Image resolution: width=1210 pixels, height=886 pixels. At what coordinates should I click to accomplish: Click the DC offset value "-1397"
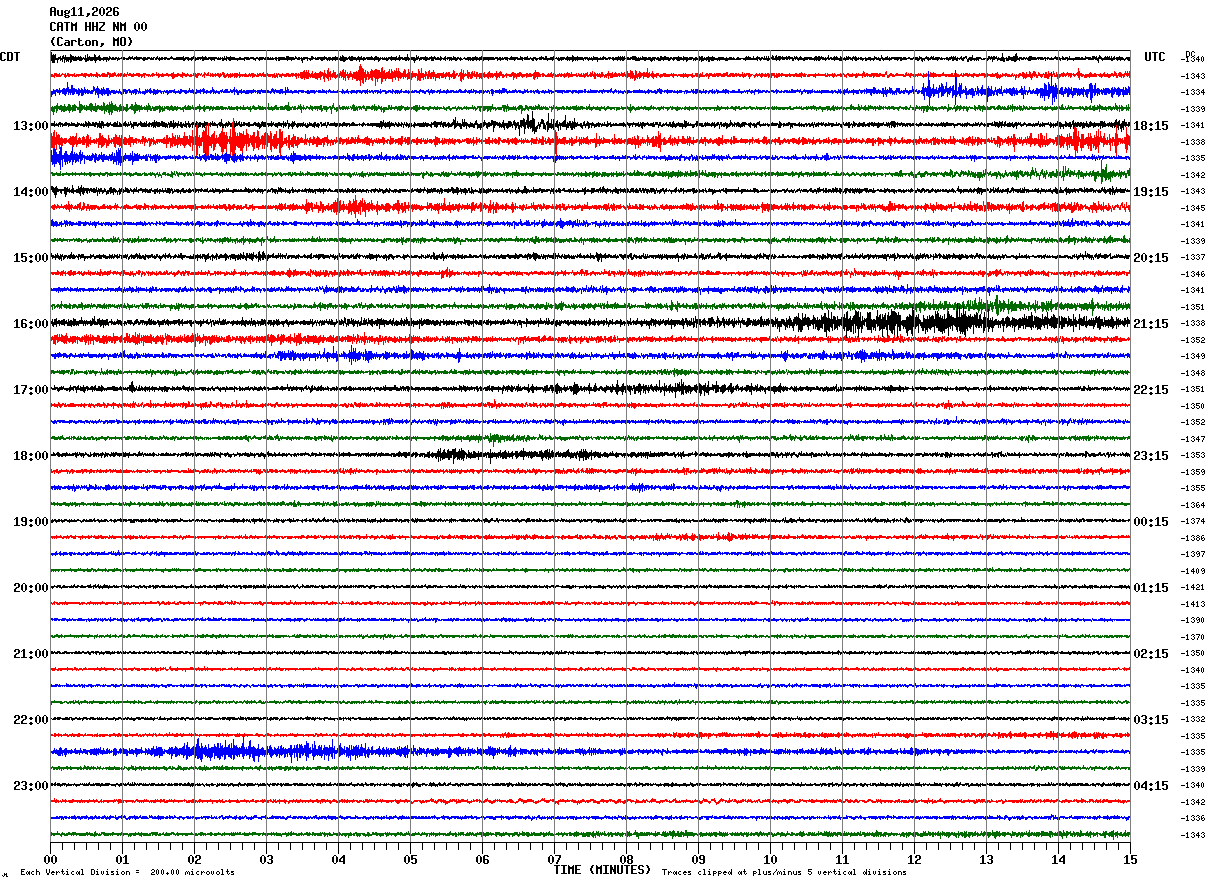1193,554
